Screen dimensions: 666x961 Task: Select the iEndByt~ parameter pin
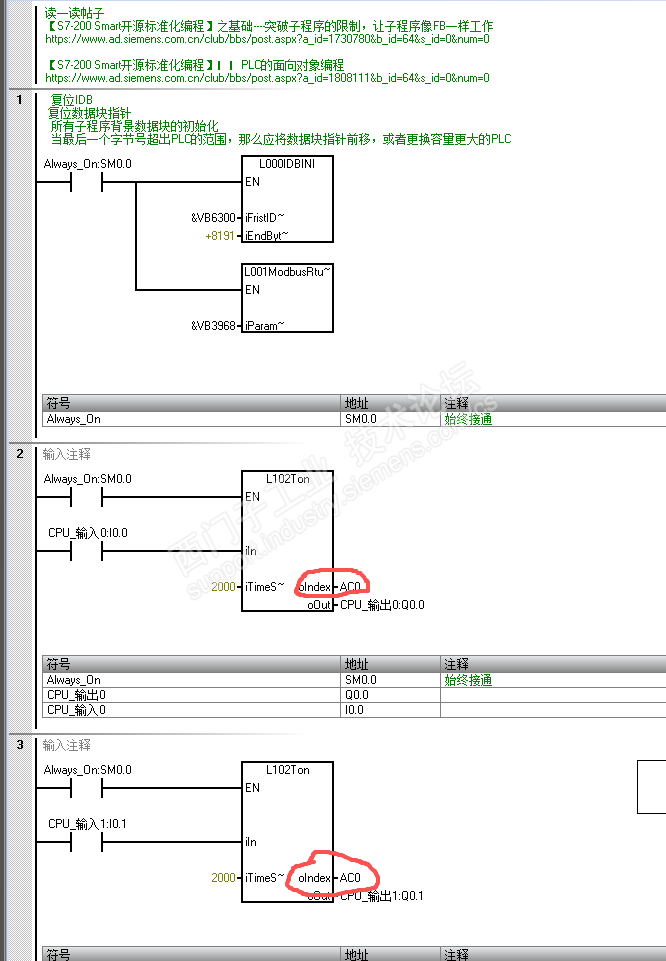(267, 236)
